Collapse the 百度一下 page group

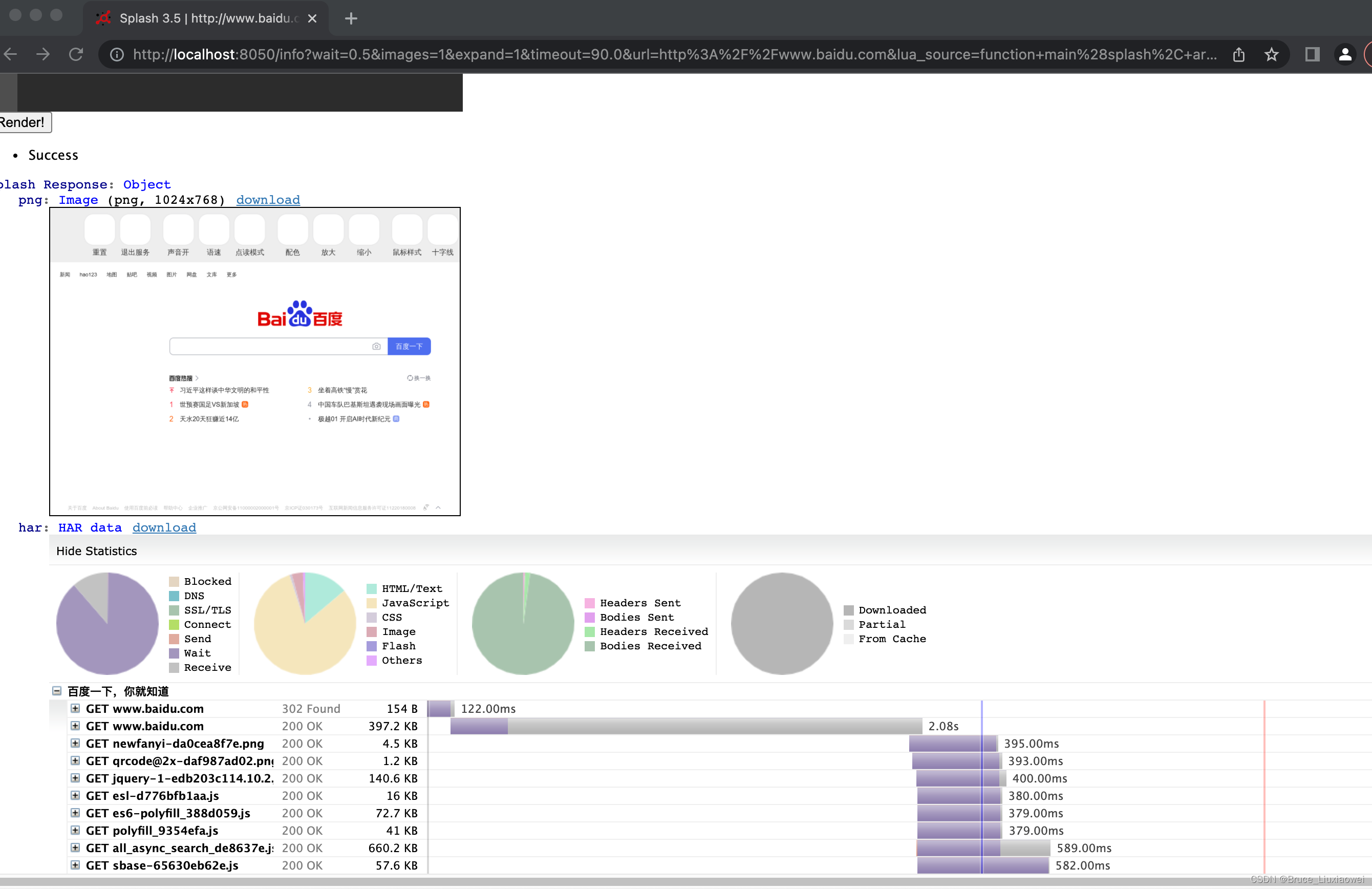point(57,691)
